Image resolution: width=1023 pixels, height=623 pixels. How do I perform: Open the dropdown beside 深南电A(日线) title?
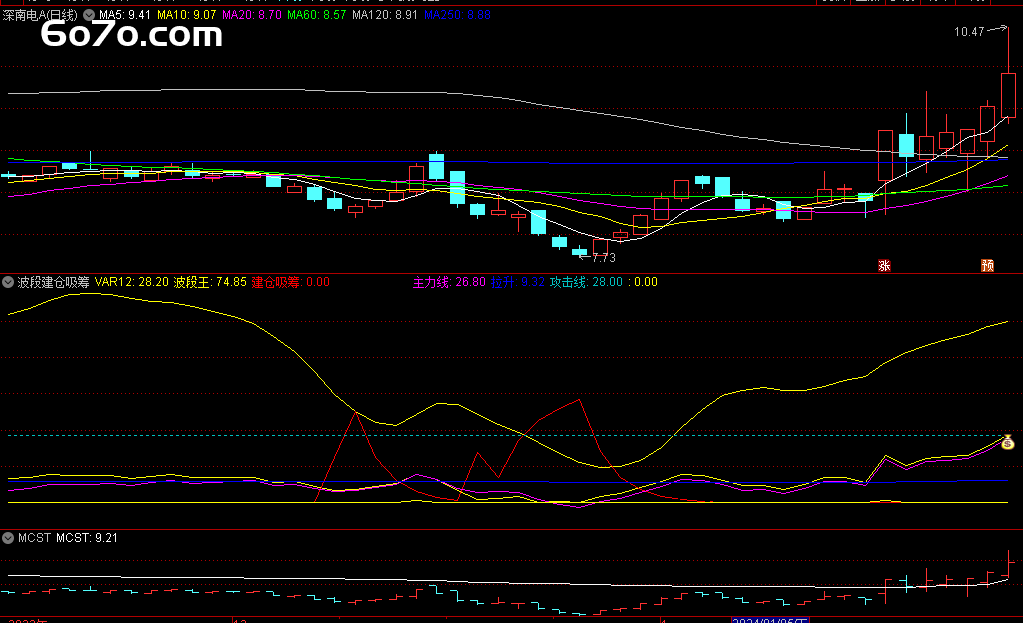click(89, 15)
